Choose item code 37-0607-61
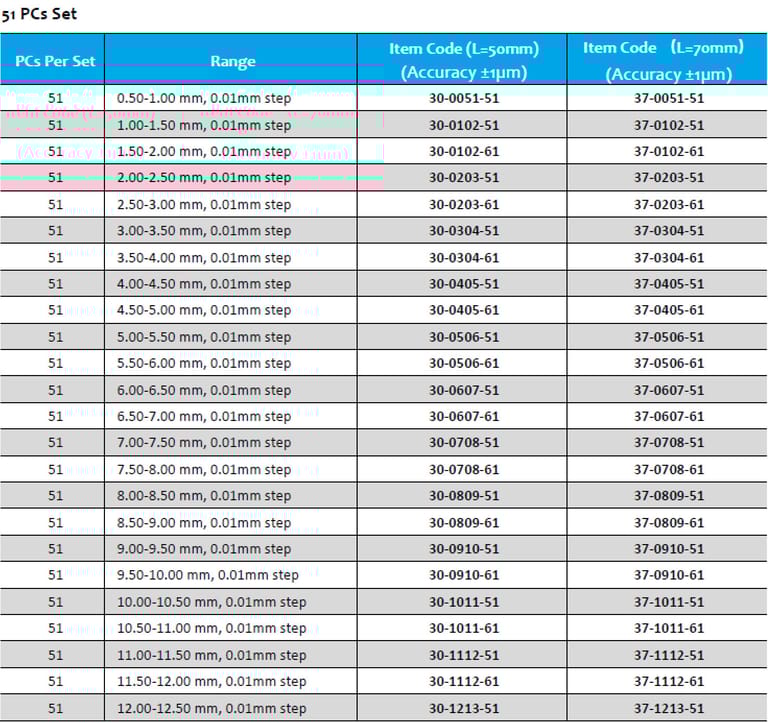The height and width of the screenshot is (723, 768). pyautogui.click(x=668, y=416)
